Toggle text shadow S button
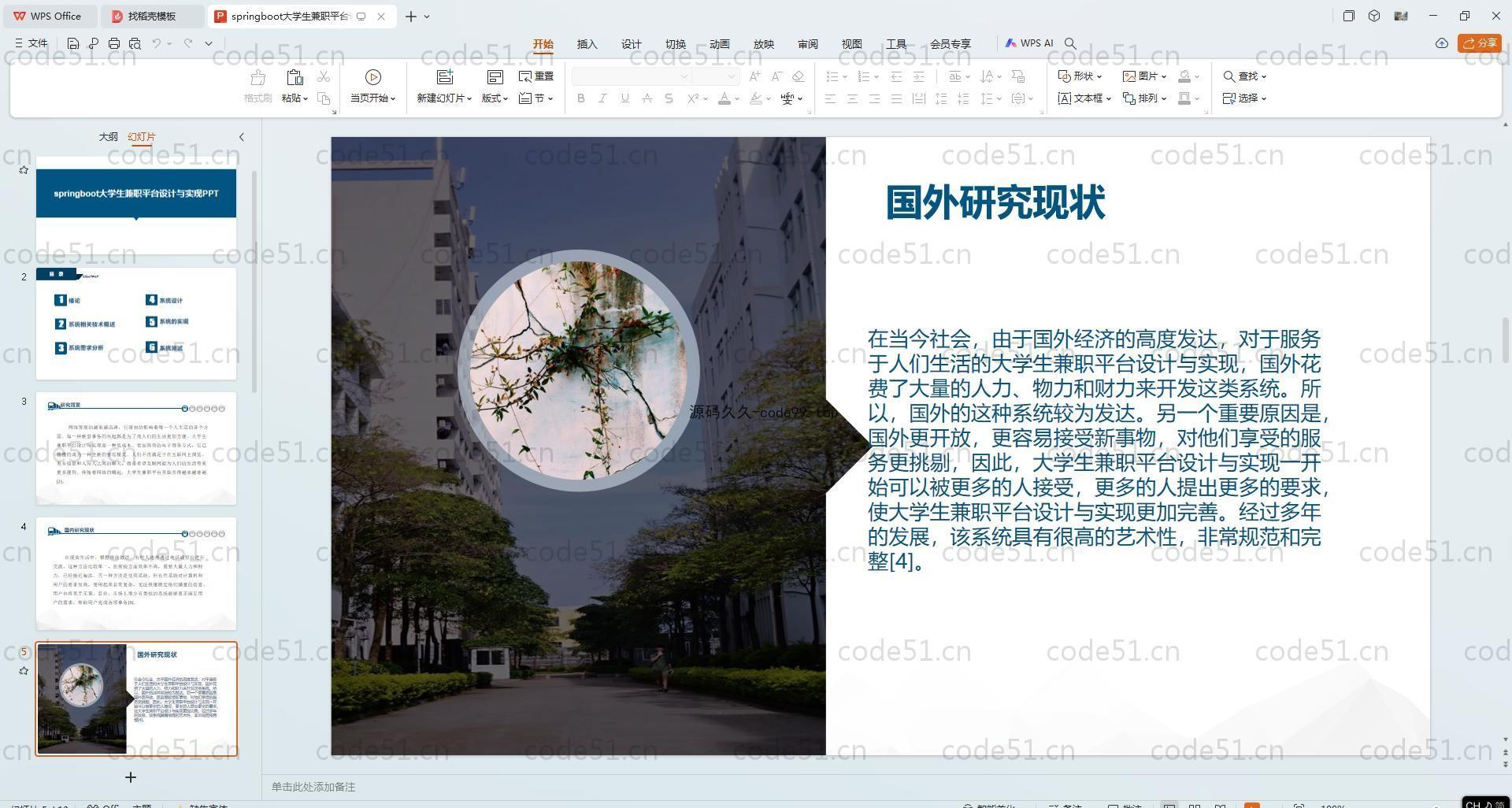 point(669,98)
